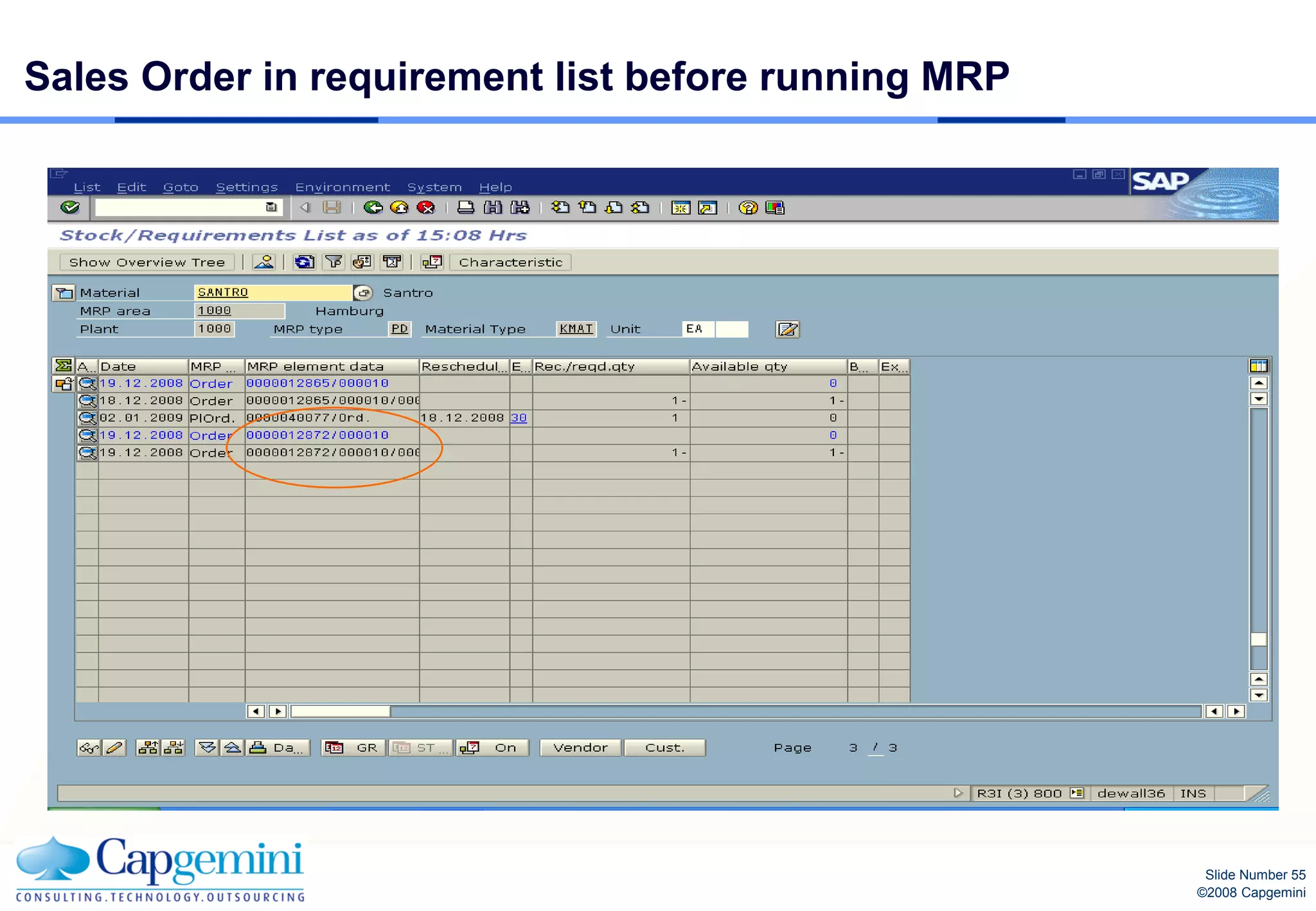Open the Settings menu

tap(247, 188)
